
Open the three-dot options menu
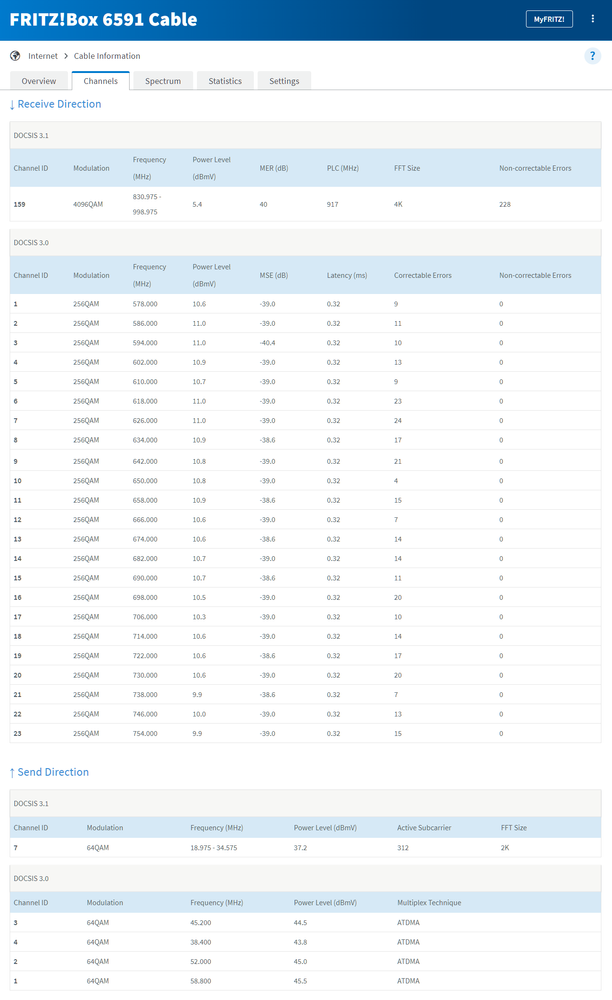click(592, 19)
